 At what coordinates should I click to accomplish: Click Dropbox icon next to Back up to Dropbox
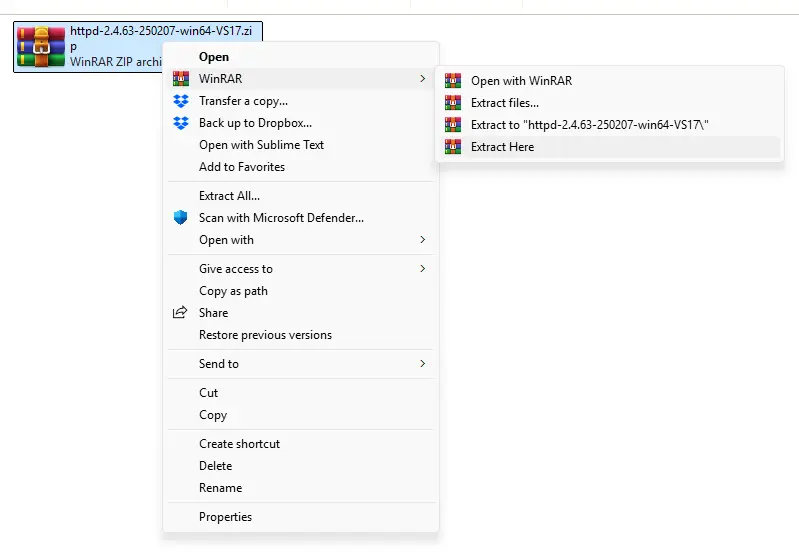click(x=181, y=123)
